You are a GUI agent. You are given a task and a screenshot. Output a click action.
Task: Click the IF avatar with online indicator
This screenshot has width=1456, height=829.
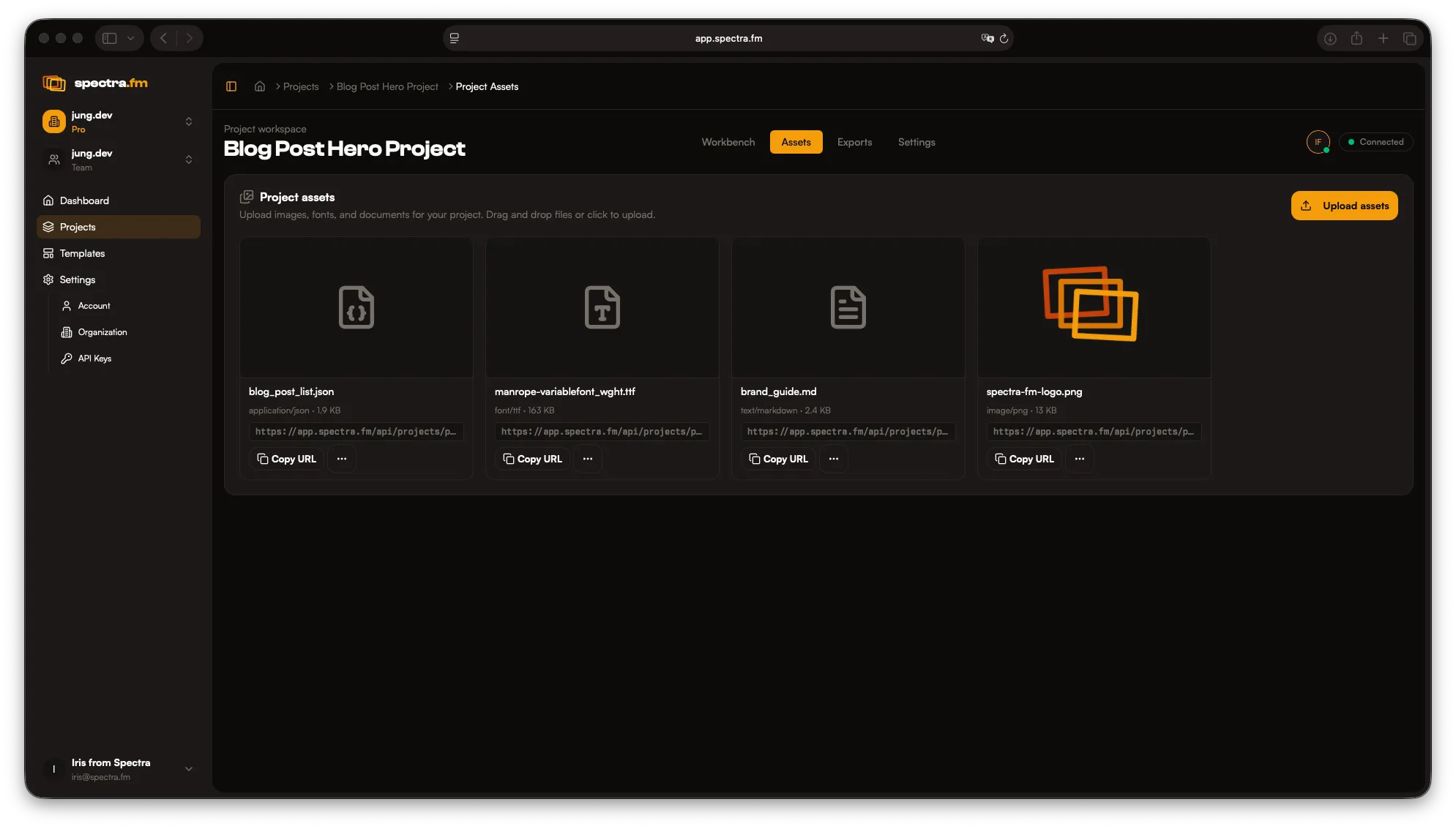tap(1318, 142)
